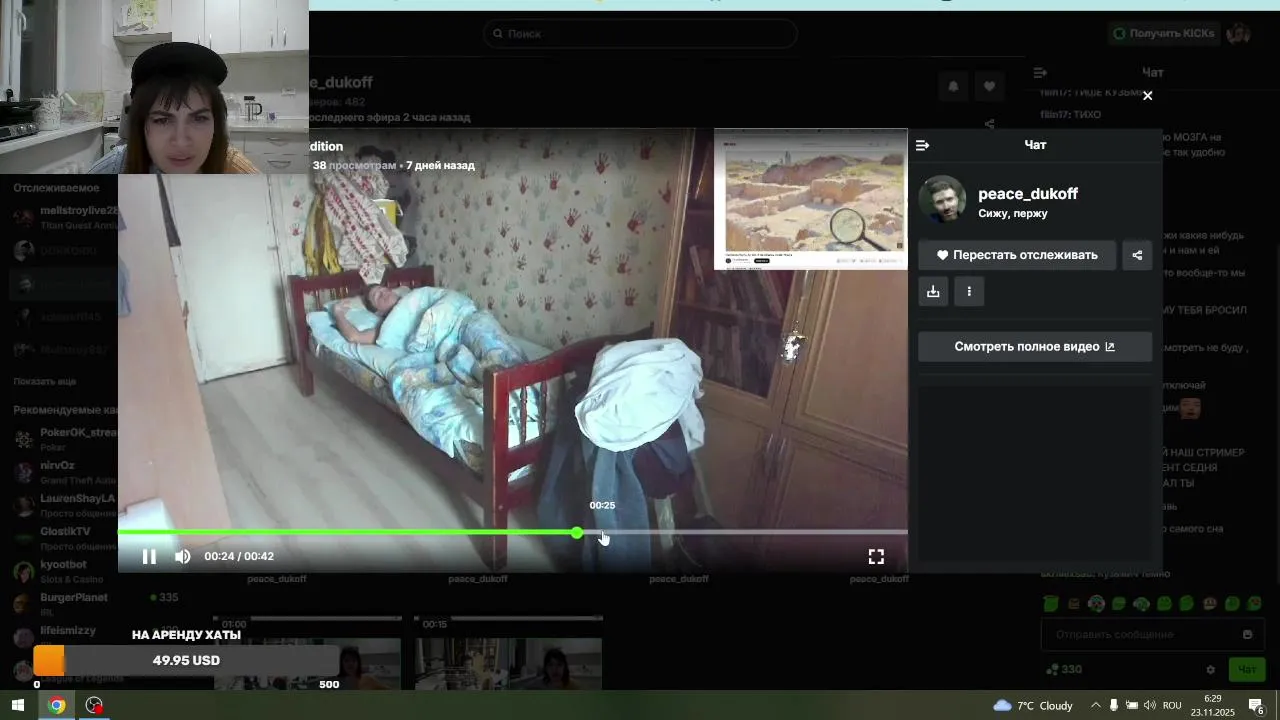This screenshot has height=720, width=1280.
Task: Mute the clip volume speaker icon
Action: pyautogui.click(x=182, y=557)
